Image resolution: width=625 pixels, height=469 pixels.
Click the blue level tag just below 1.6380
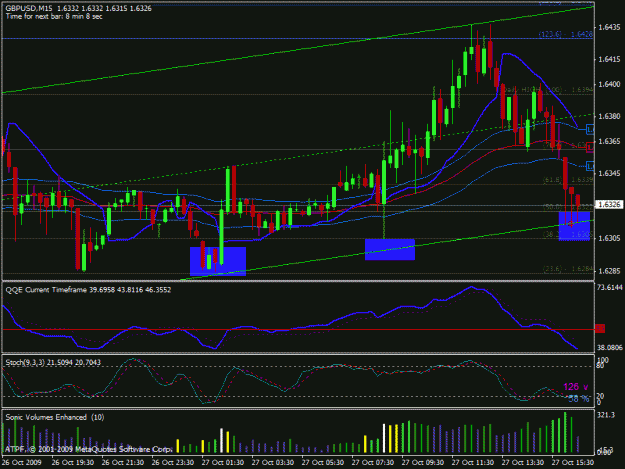click(590, 130)
